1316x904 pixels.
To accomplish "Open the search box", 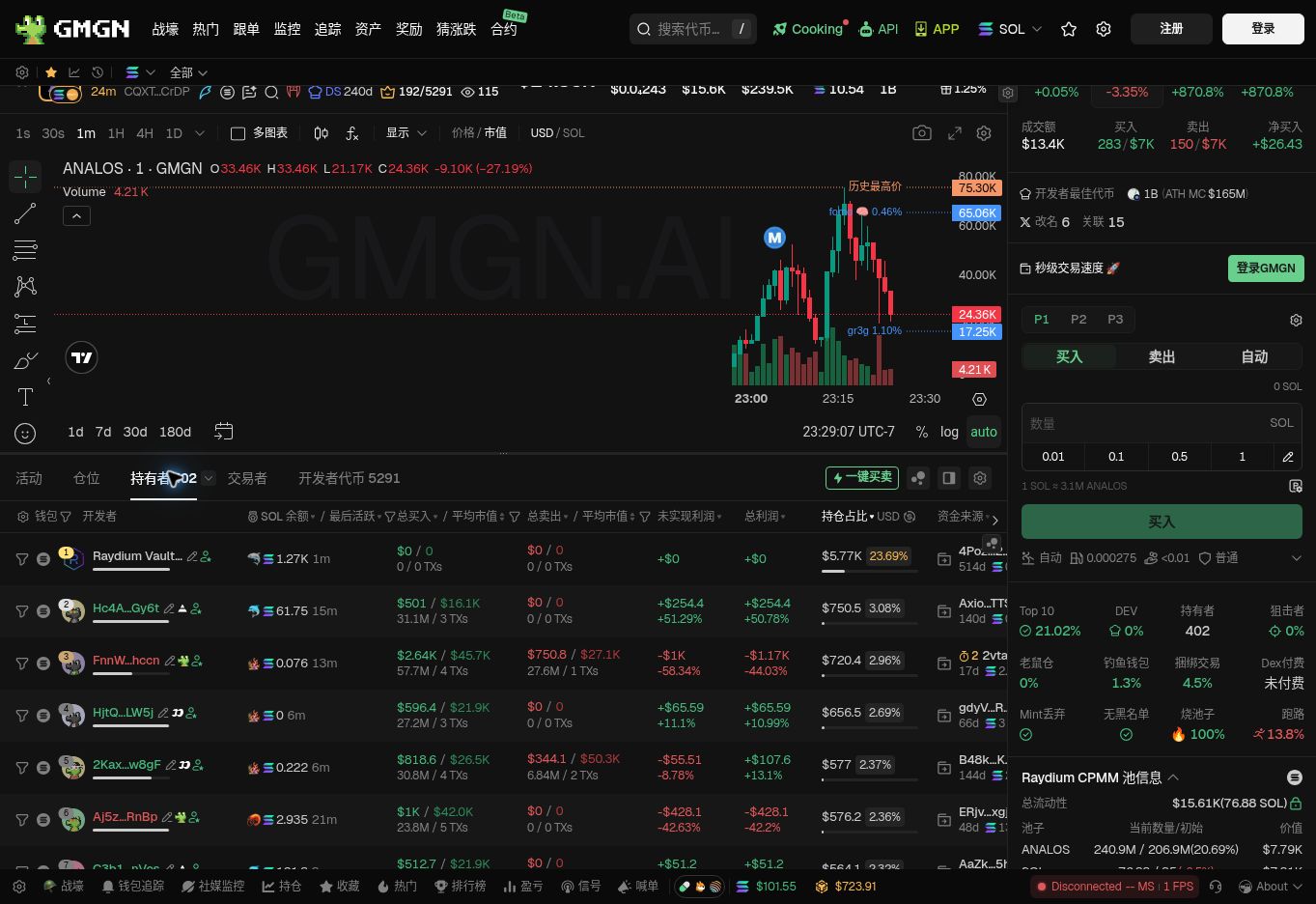I will click(692, 29).
